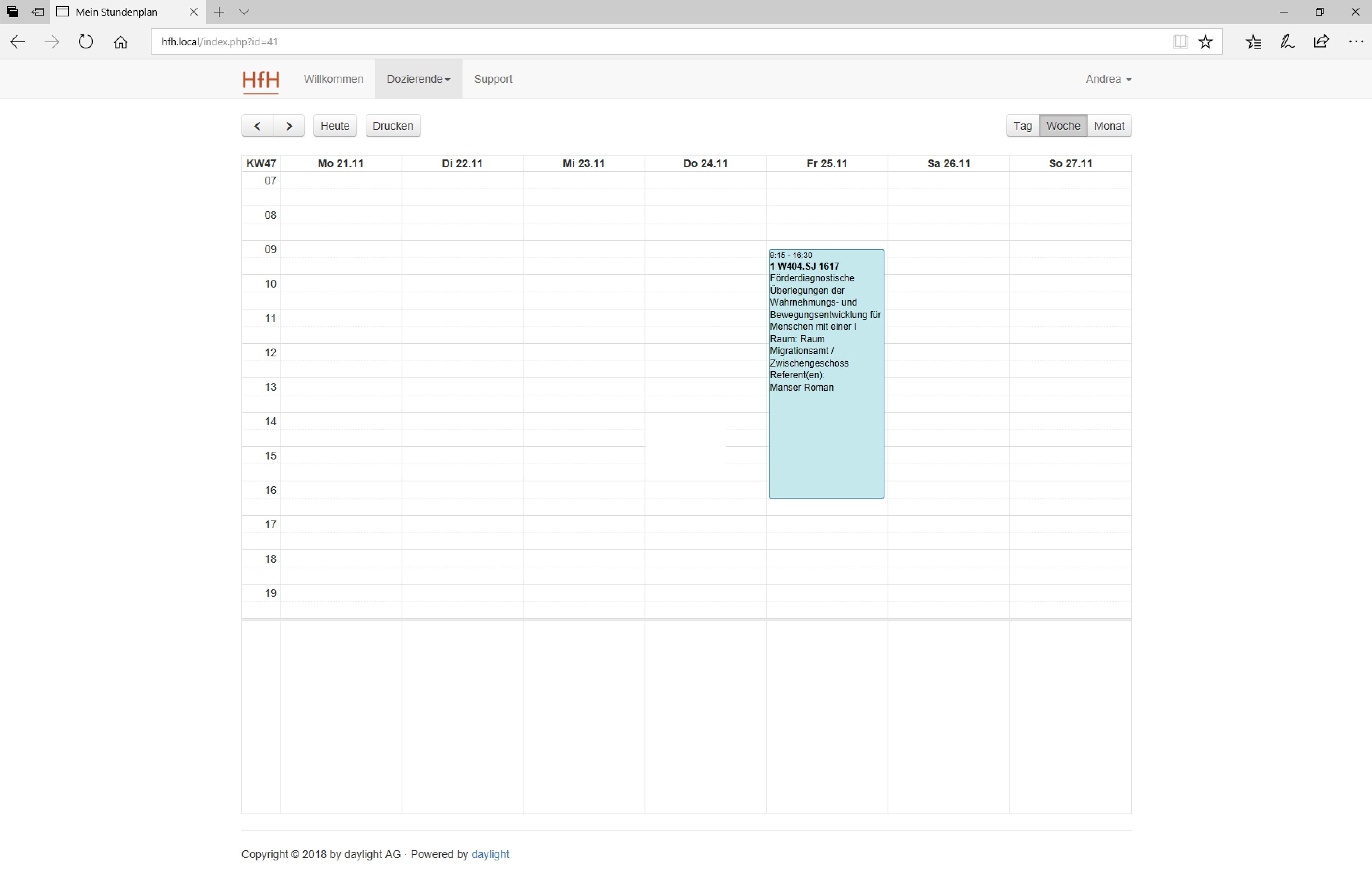Image resolution: width=1372 pixels, height=887 pixels.
Task: Show browser tab list chevron
Action: [x=244, y=11]
